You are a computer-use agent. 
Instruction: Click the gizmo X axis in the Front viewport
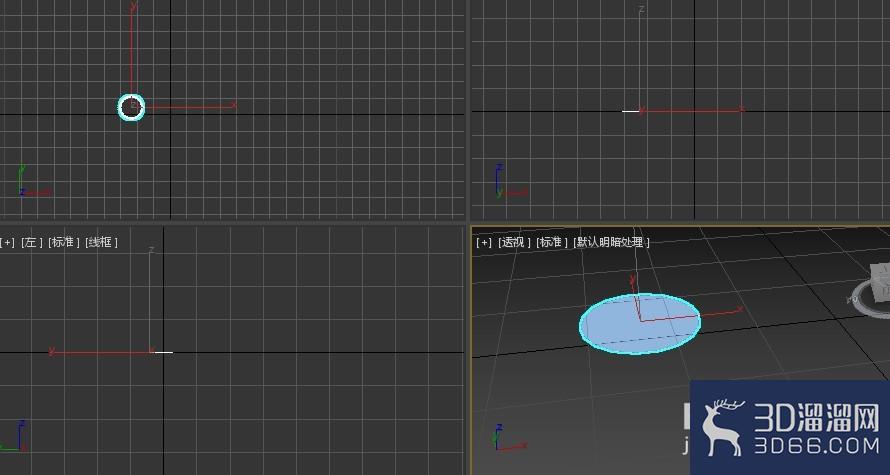pyautogui.click(x=692, y=111)
